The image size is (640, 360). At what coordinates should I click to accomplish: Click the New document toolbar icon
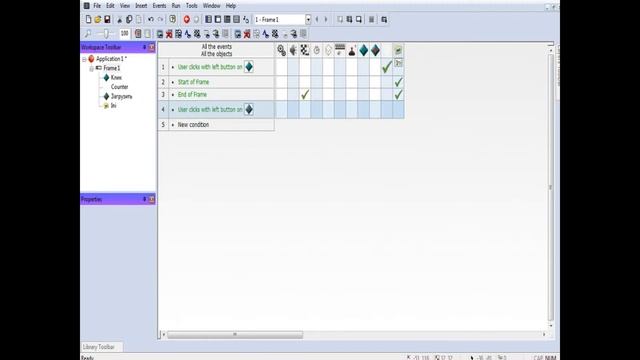(x=88, y=19)
